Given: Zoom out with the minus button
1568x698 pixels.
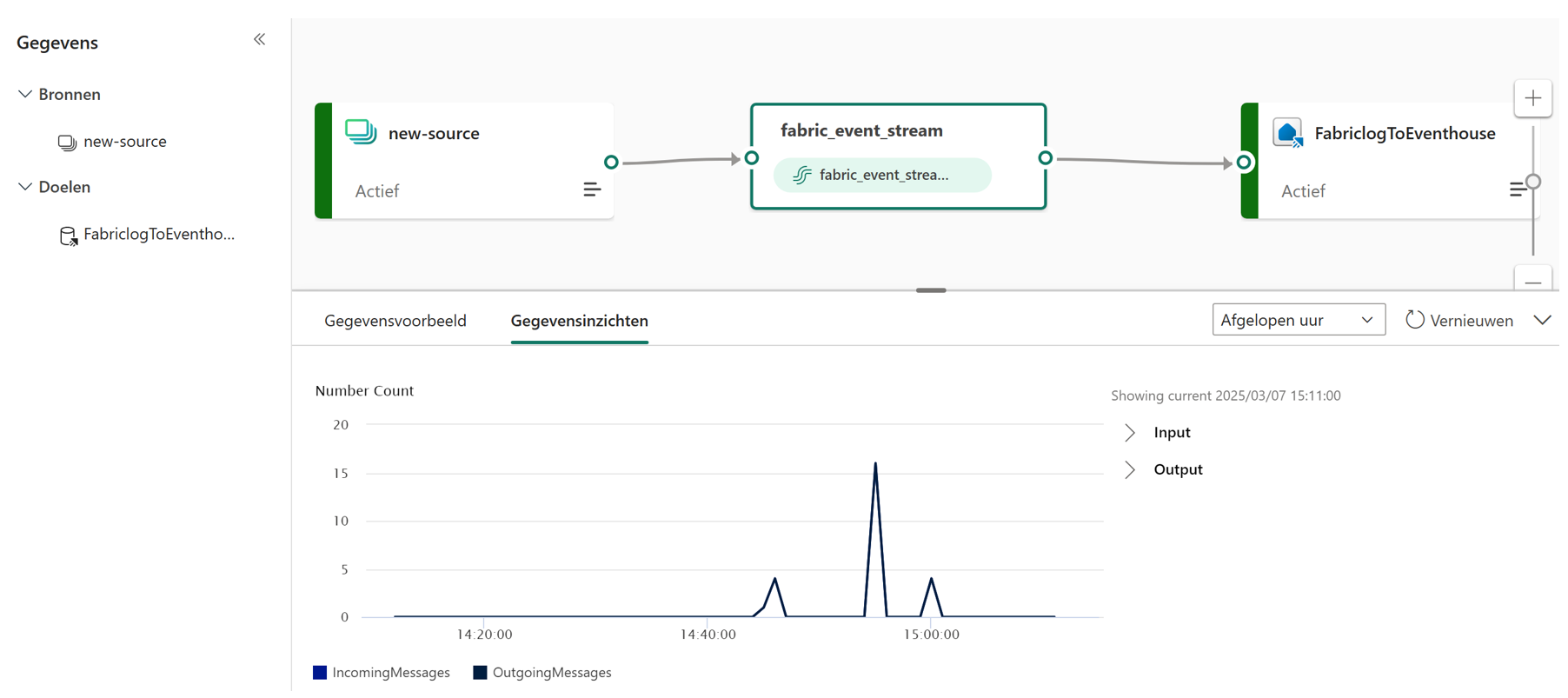Looking at the screenshot, I should click(x=1533, y=281).
